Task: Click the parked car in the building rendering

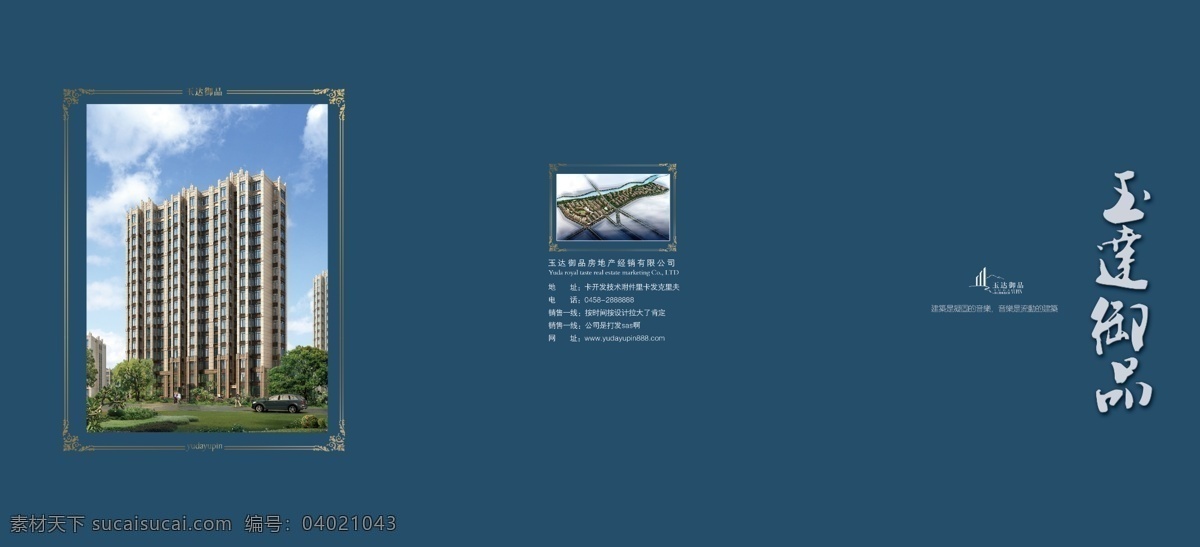Action: coord(279,403)
